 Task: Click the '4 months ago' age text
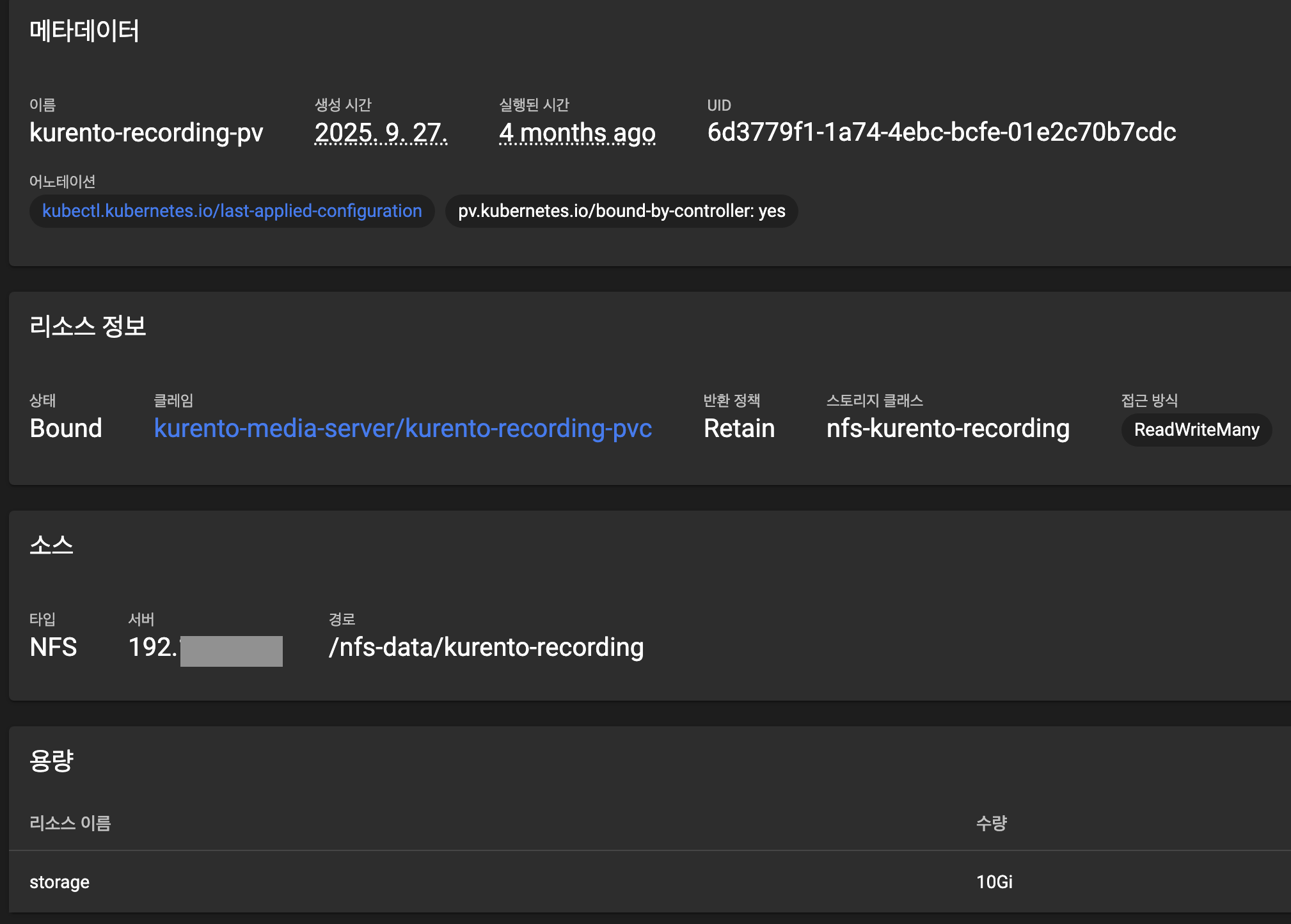(577, 132)
